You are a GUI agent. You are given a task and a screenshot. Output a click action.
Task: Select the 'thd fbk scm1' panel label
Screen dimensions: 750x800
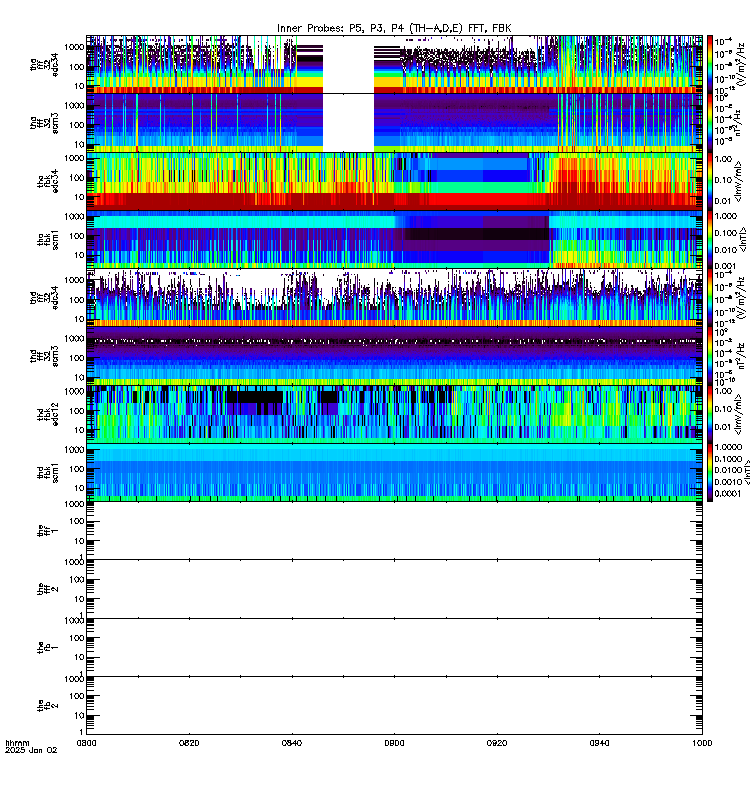[47, 472]
